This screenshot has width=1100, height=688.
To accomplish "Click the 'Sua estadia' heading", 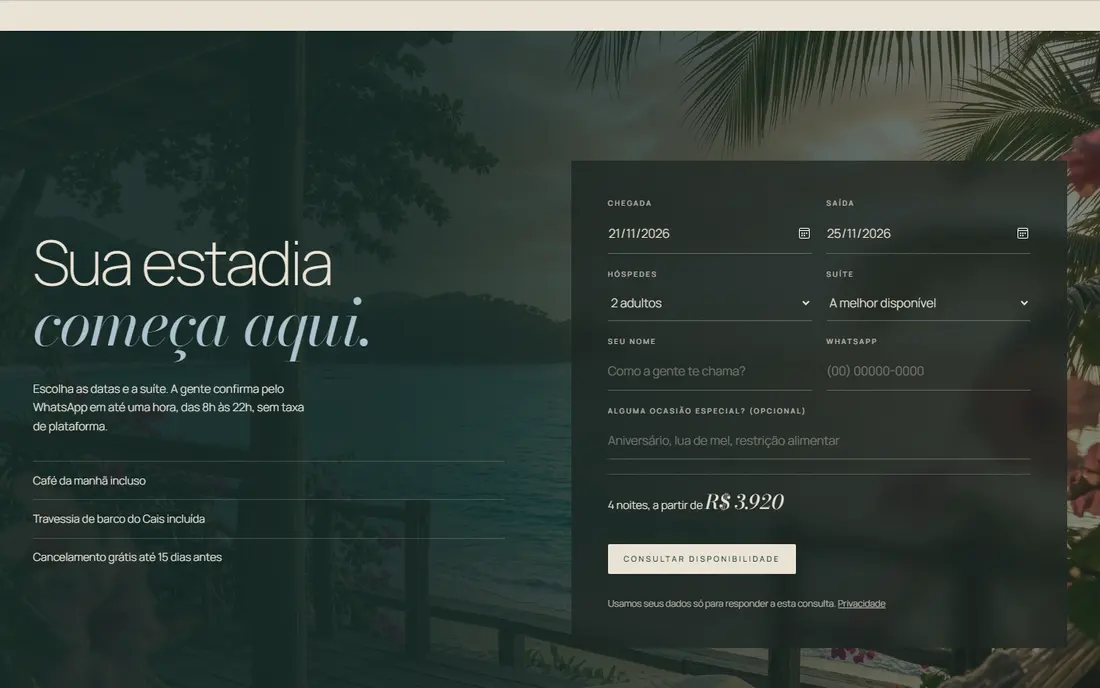I will point(182,264).
